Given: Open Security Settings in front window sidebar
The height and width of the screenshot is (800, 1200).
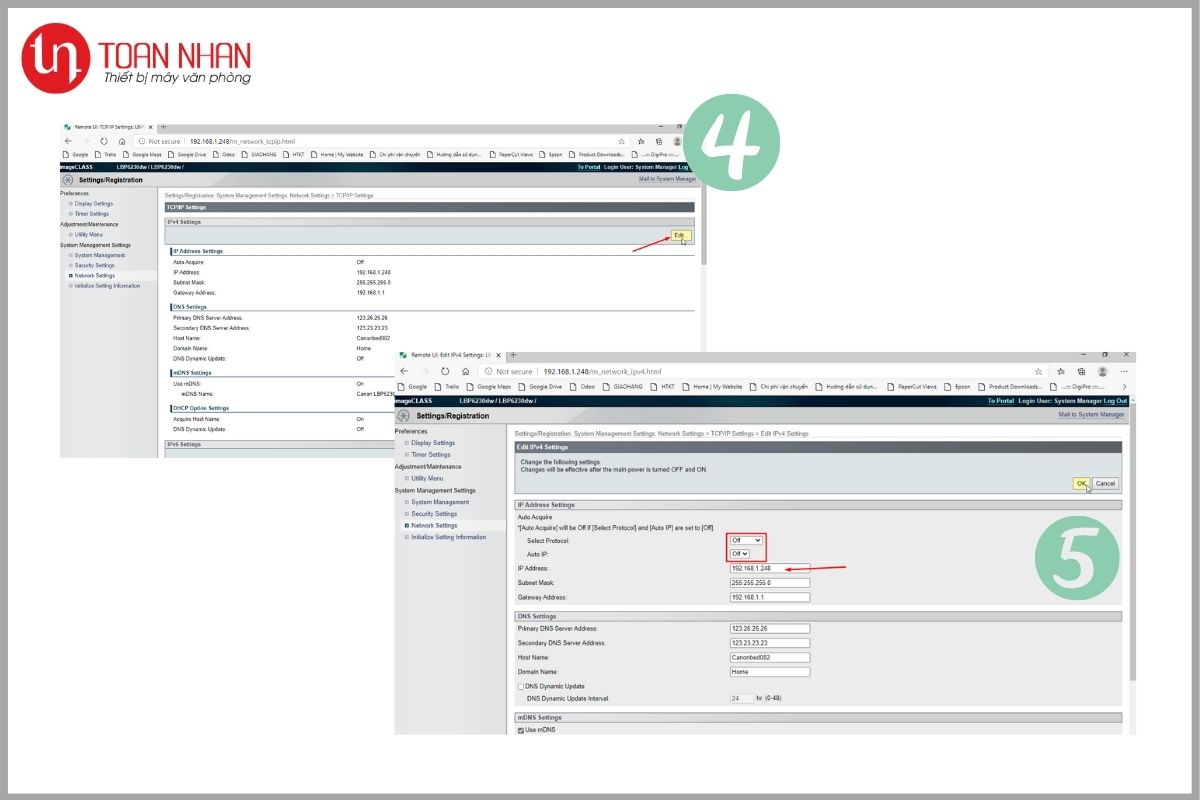Looking at the screenshot, I should pyautogui.click(x=434, y=513).
